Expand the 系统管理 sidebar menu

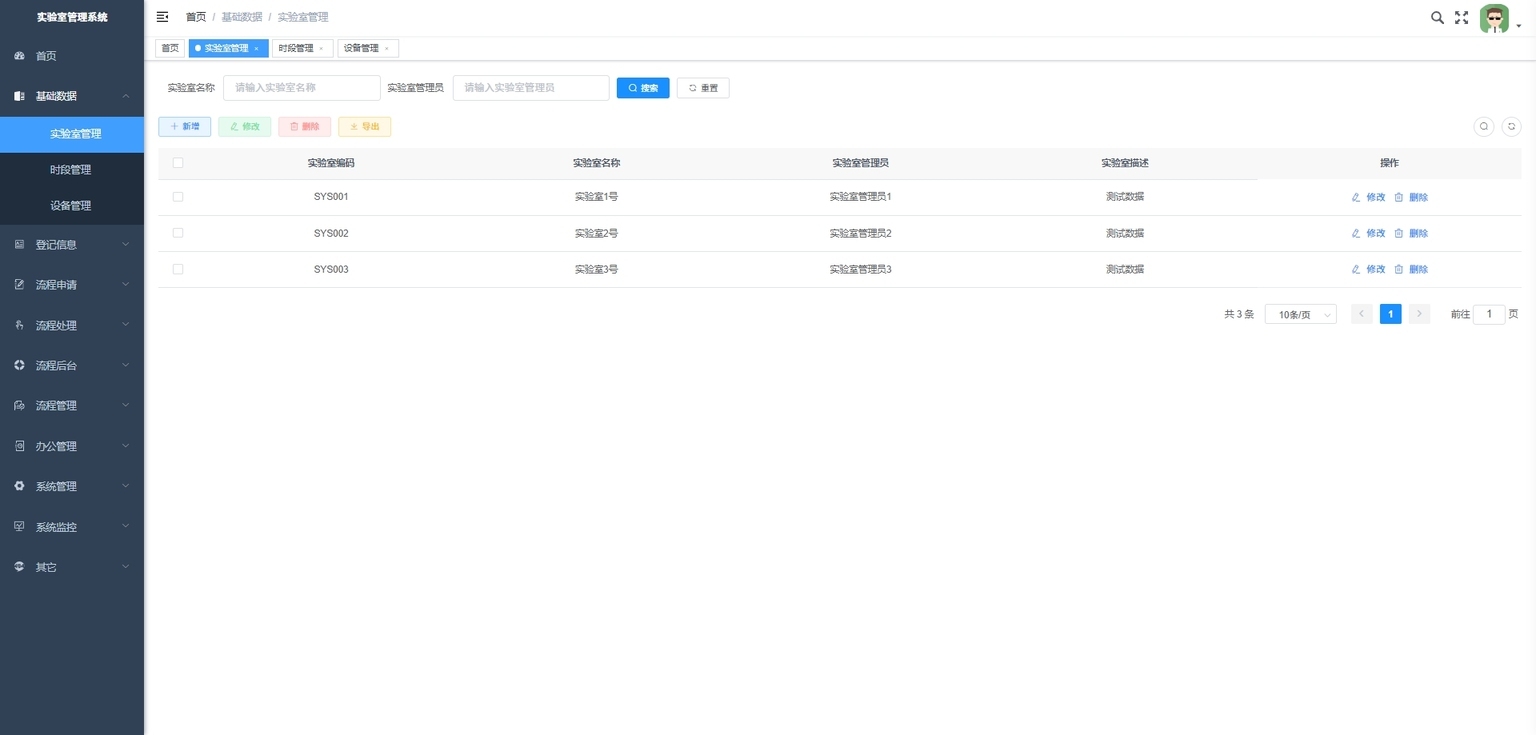72,486
